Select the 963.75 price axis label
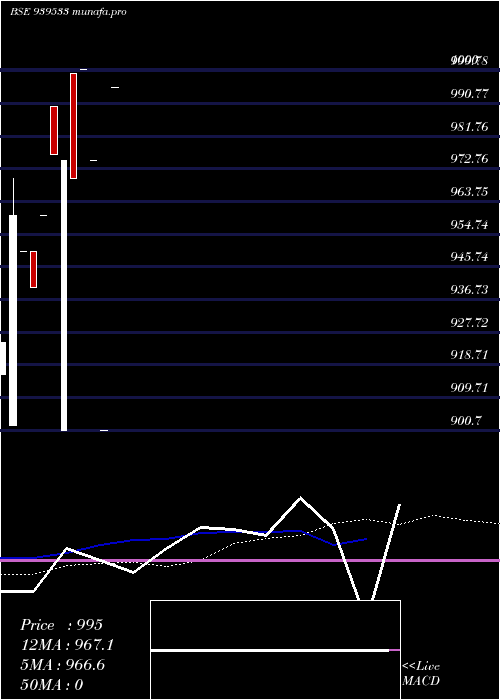This screenshot has height=700, width=500. (469, 192)
